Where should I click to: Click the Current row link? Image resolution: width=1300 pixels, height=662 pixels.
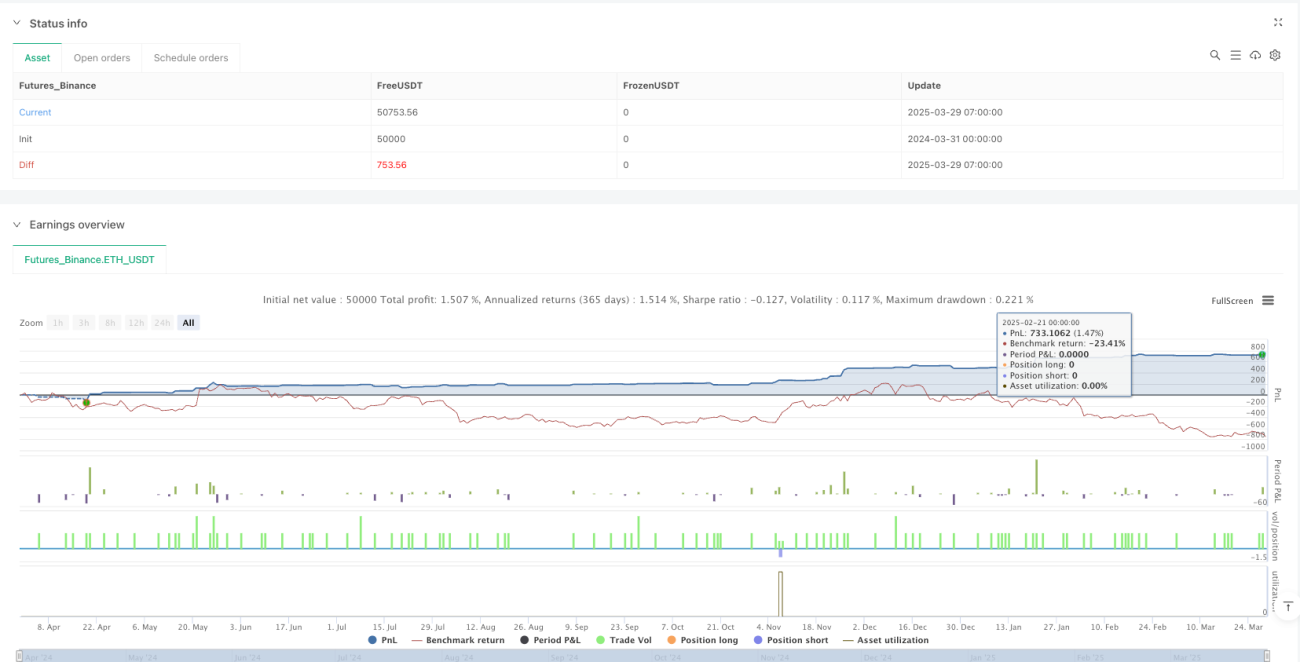click(35, 112)
